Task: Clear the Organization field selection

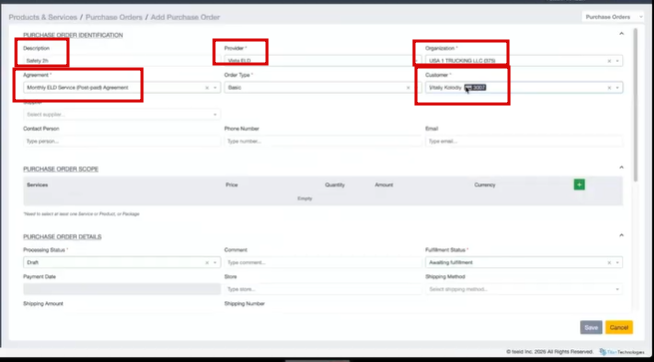Action: pyautogui.click(x=609, y=61)
